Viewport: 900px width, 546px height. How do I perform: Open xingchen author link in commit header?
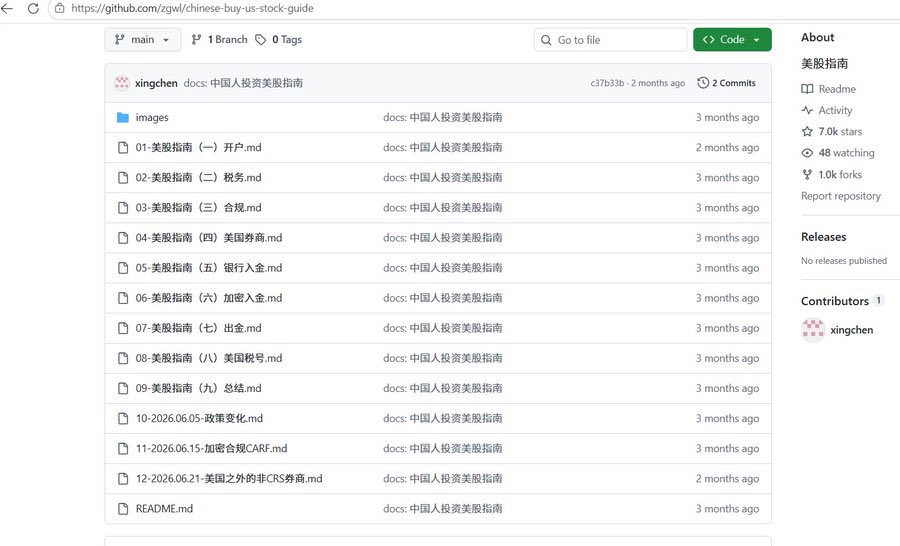pyautogui.click(x=156, y=83)
